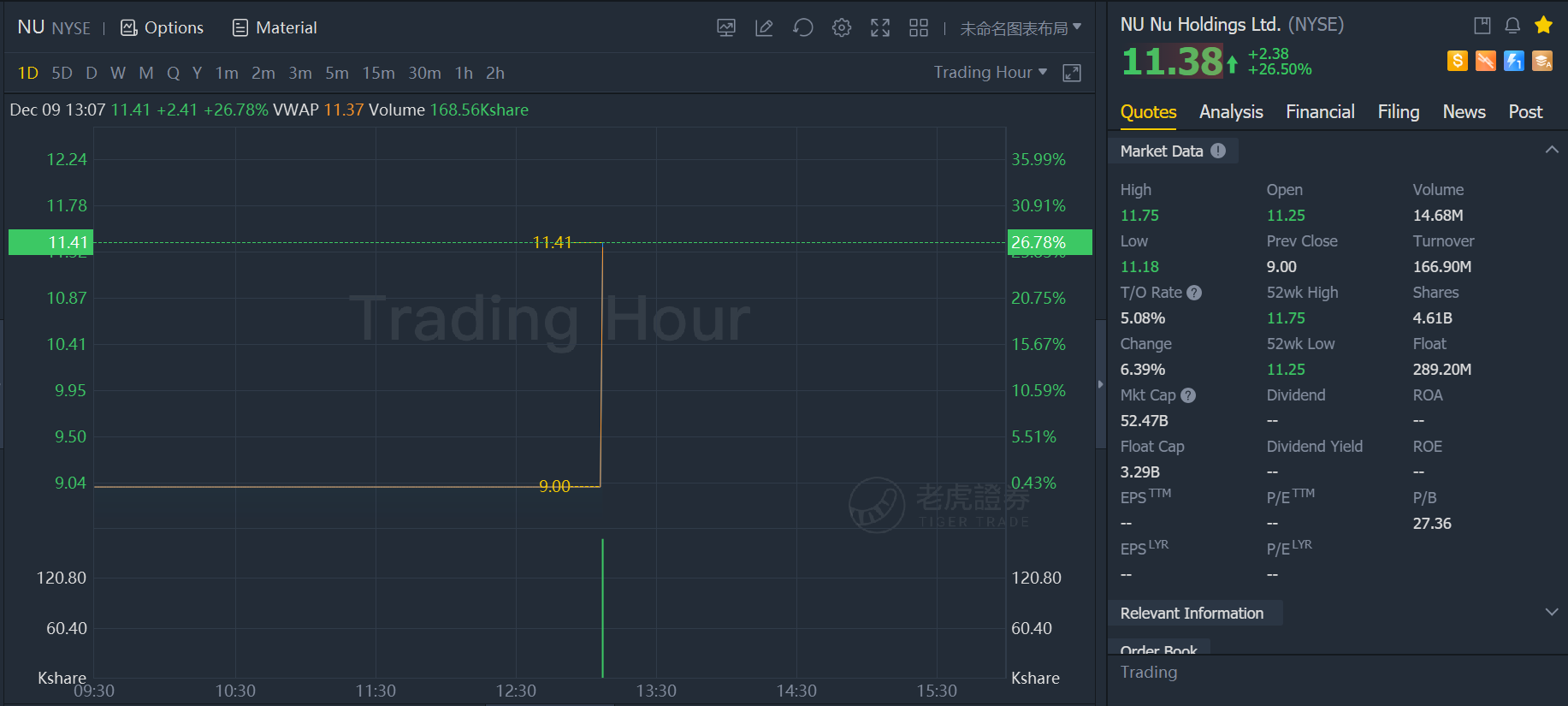
Task: Open the News tab
Action: [x=1464, y=112]
